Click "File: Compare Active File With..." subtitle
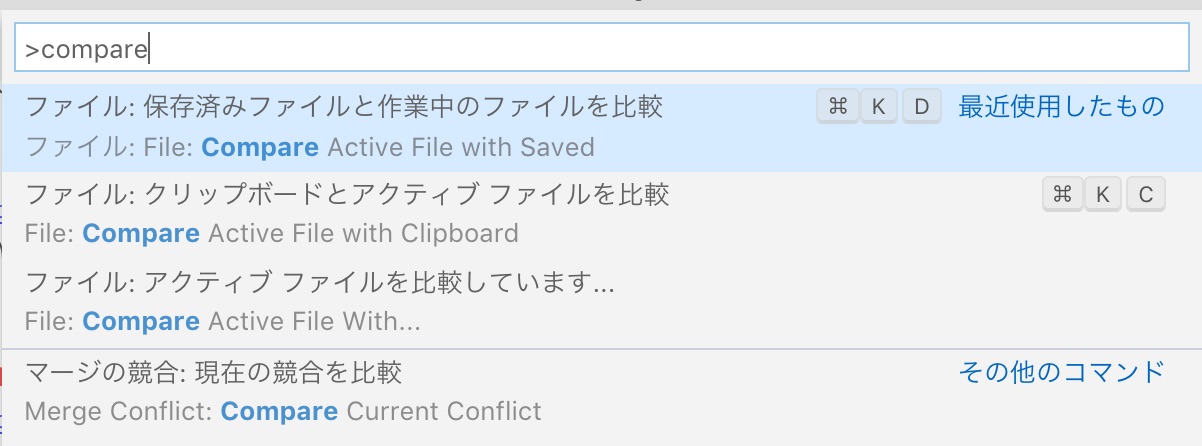The width and height of the screenshot is (1202, 446). pos(222,322)
